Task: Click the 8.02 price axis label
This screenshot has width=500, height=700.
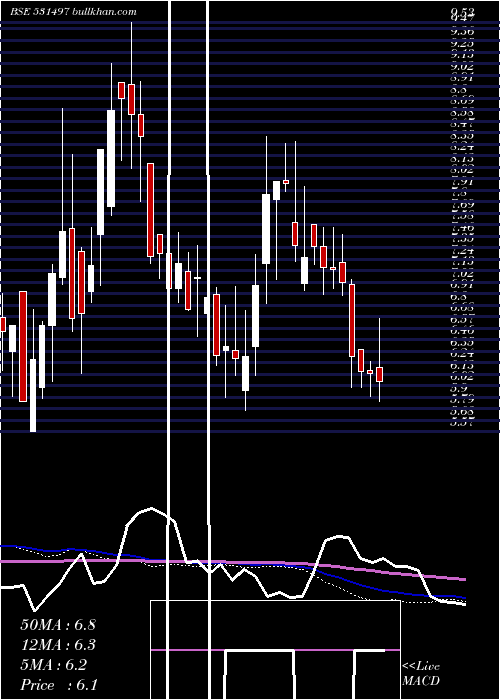Action: [462, 170]
